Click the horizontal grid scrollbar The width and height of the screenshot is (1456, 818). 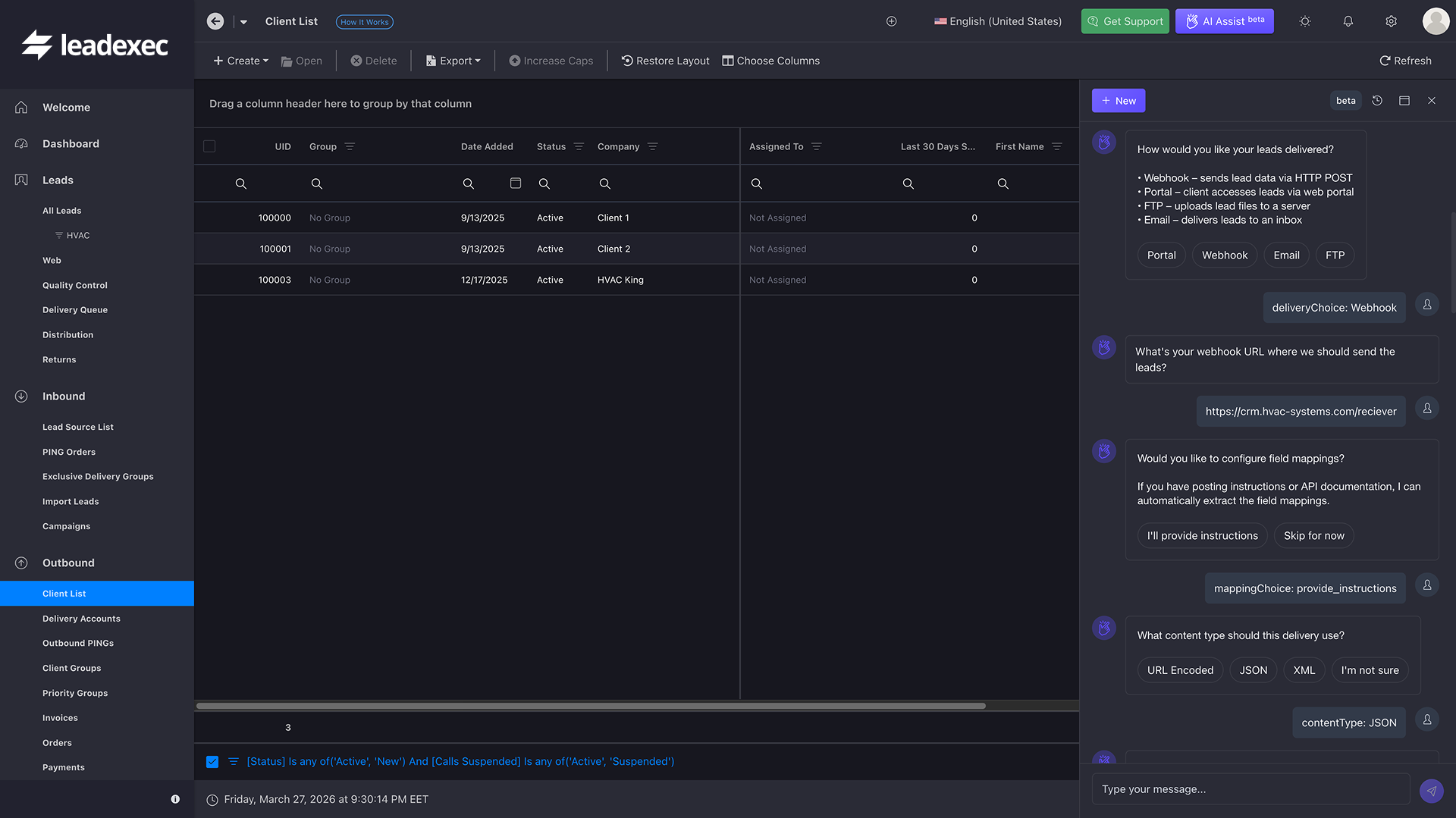(591, 706)
